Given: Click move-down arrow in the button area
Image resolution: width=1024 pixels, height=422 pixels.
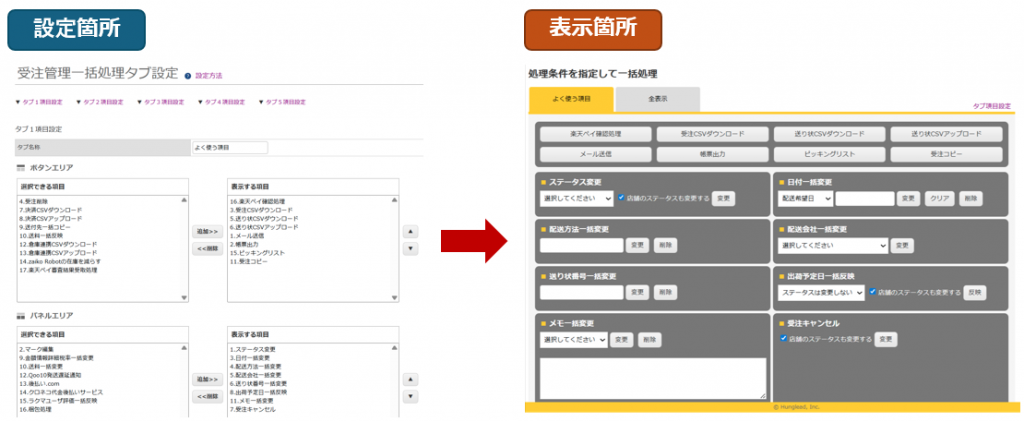Looking at the screenshot, I should (408, 248).
